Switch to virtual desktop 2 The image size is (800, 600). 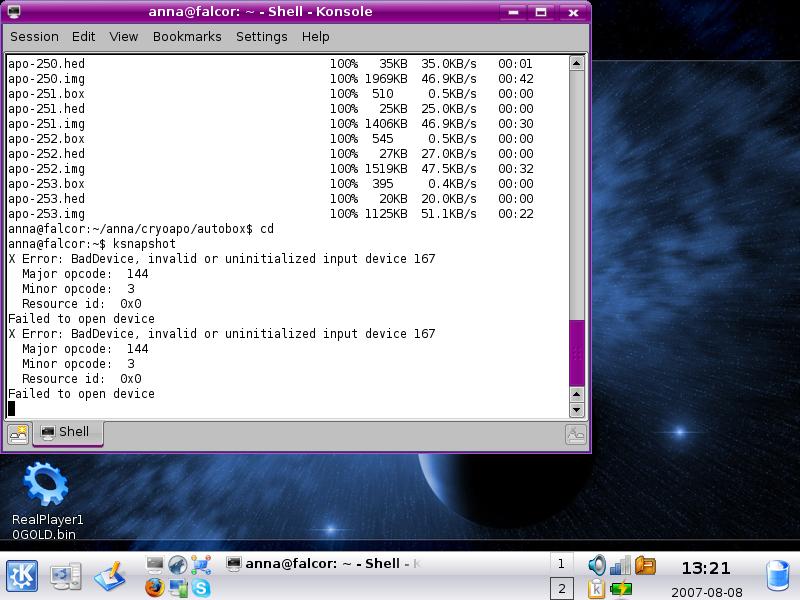[561, 589]
